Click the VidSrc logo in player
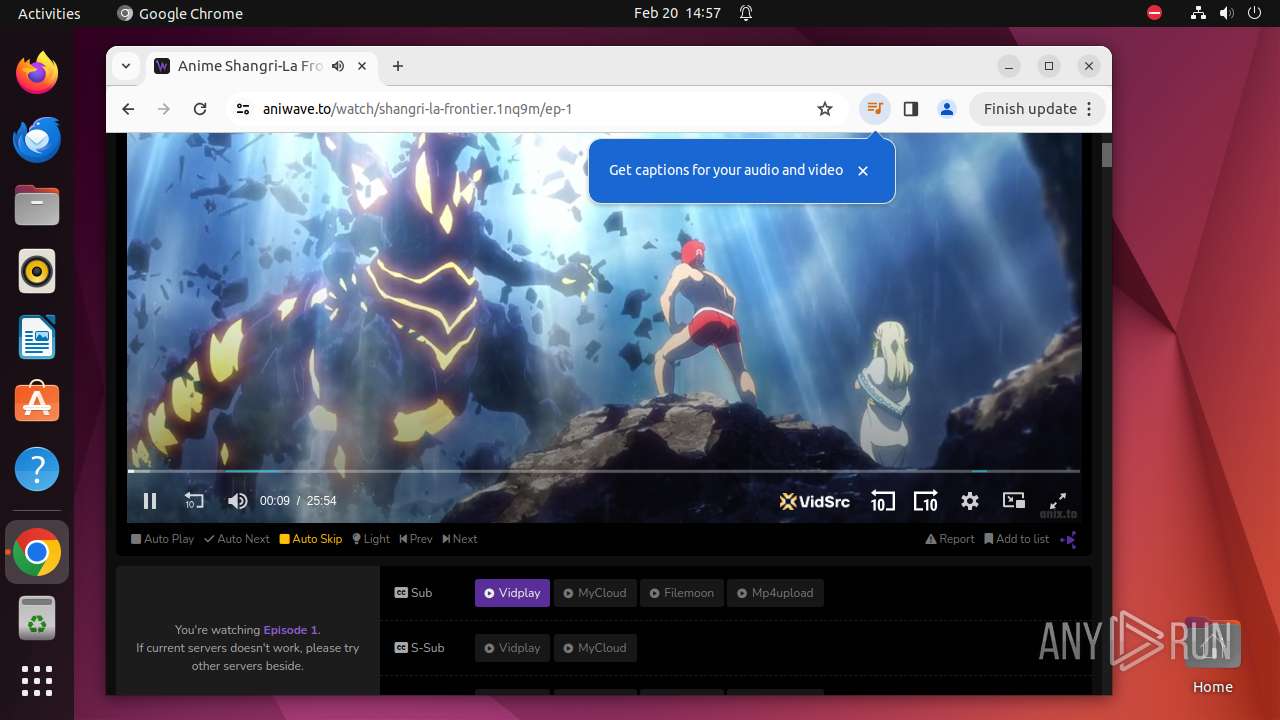This screenshot has height=720, width=1280. click(815, 501)
